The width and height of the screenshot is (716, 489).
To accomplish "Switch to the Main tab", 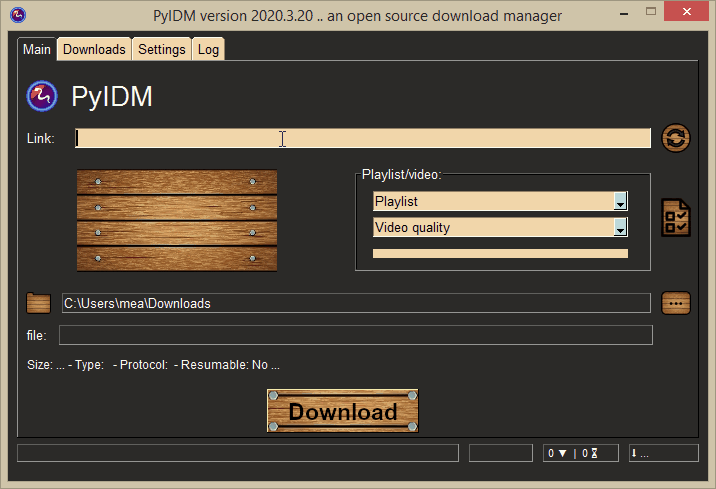I will pyautogui.click(x=37, y=49).
